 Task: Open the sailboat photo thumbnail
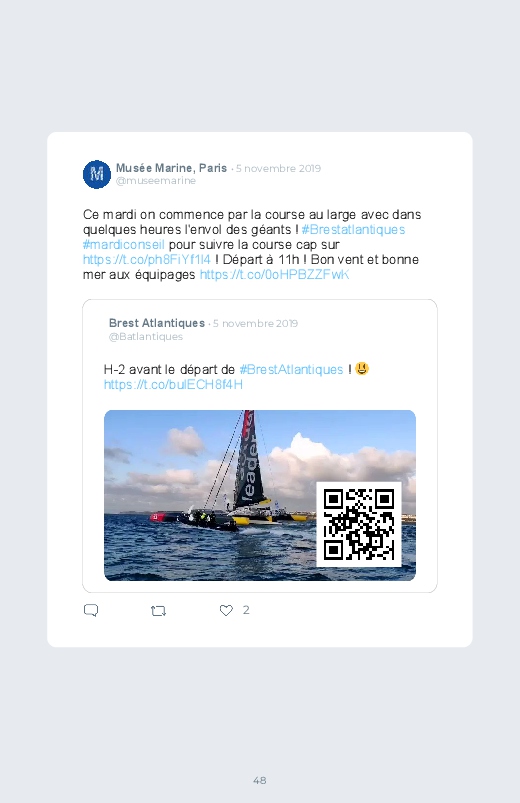click(x=260, y=495)
